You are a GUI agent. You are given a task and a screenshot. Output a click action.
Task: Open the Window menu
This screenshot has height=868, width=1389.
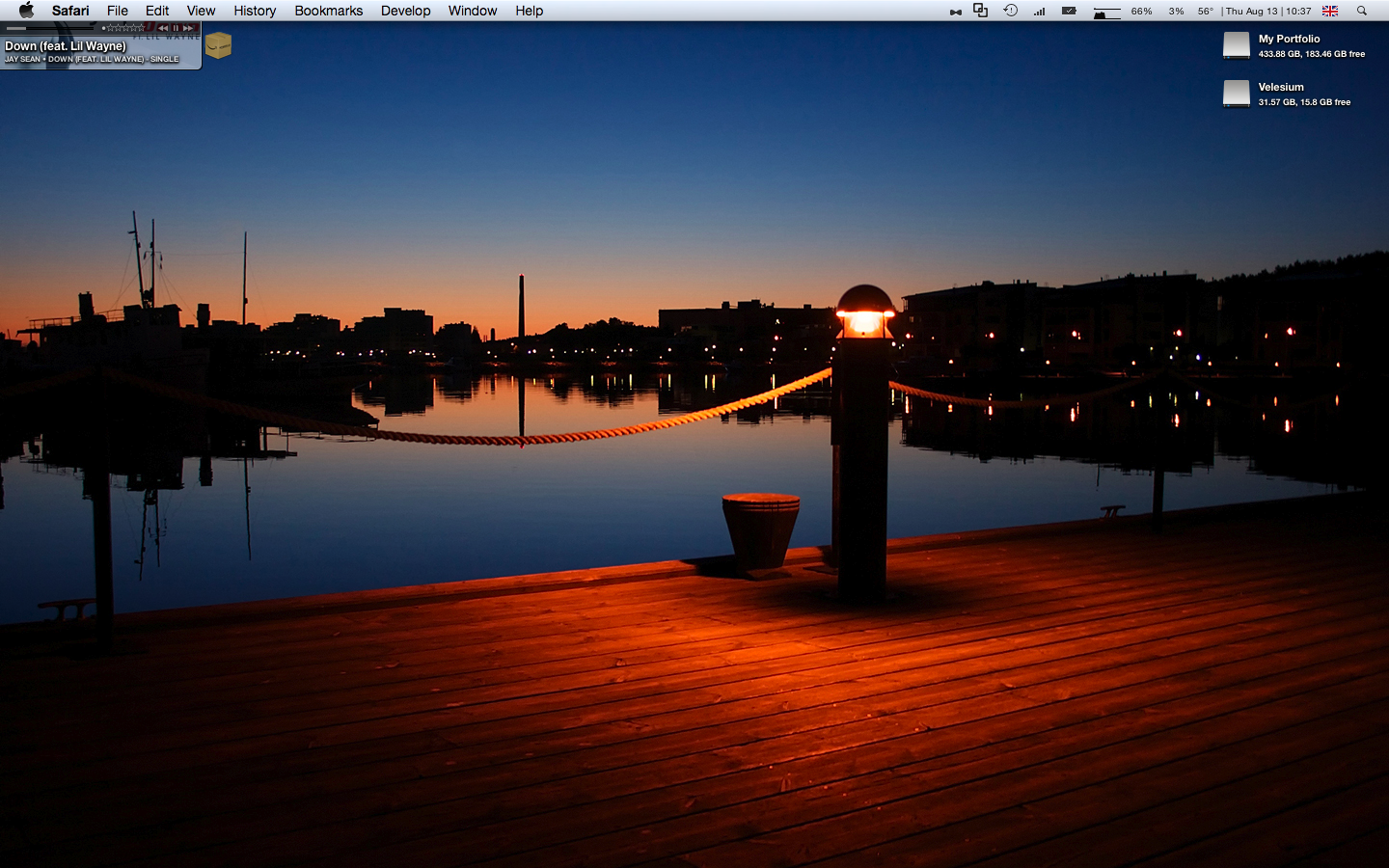point(473,11)
